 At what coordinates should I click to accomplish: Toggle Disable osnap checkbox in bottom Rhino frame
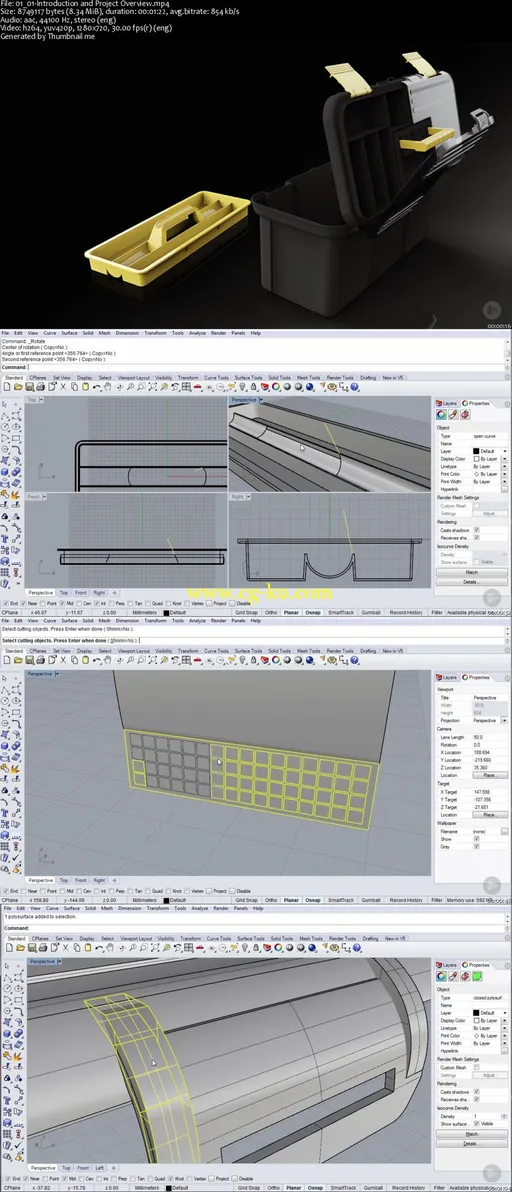234,1178
